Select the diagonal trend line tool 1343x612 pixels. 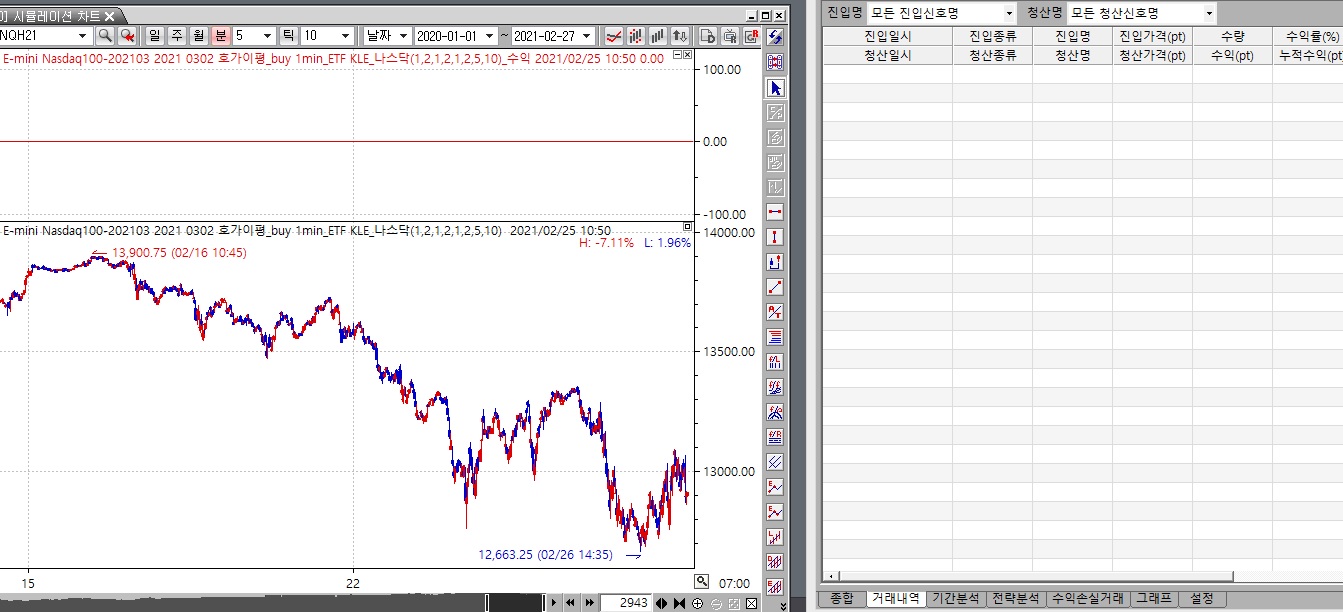tap(775, 288)
